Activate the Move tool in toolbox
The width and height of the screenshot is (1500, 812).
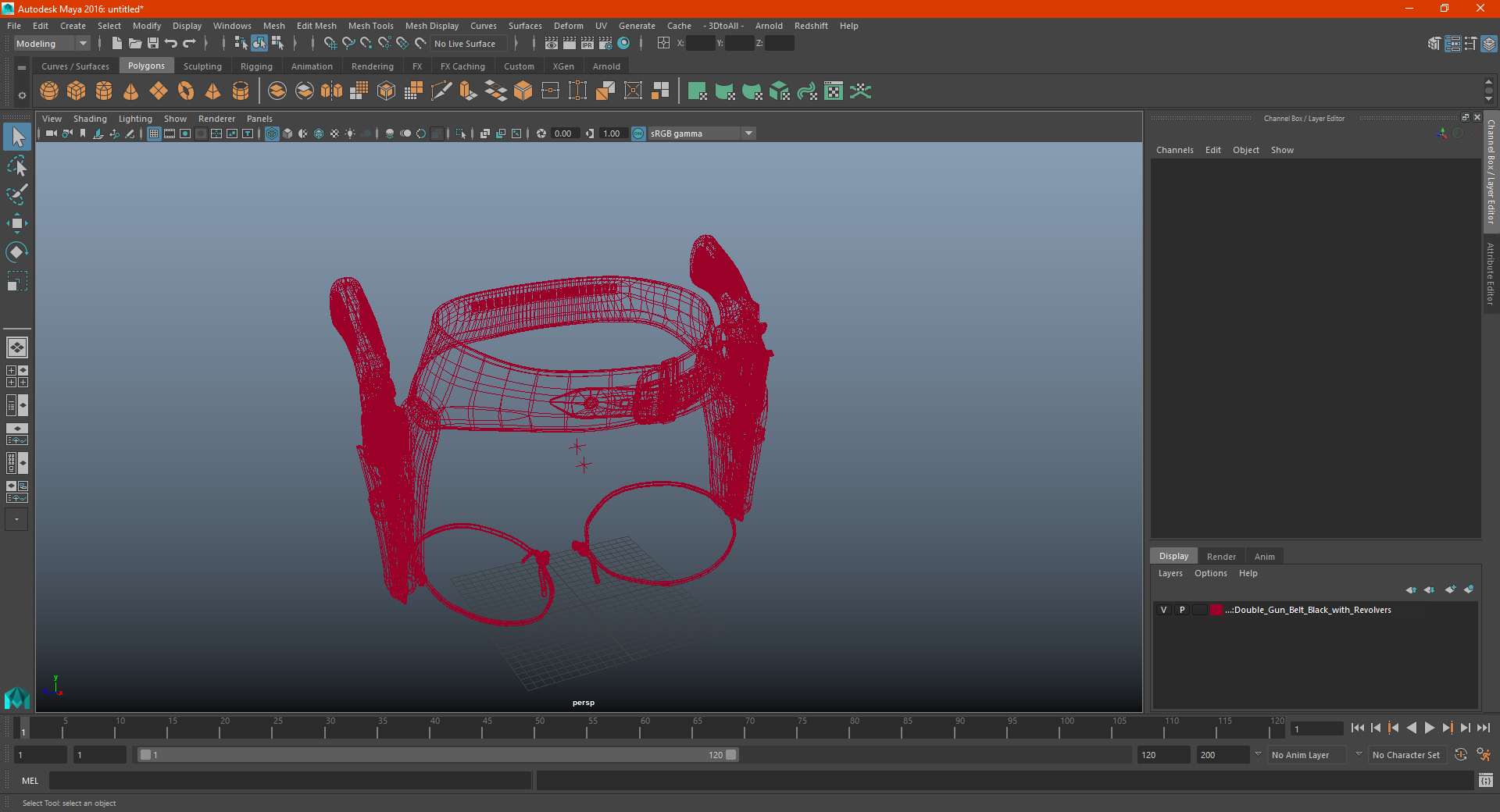pos(17,223)
